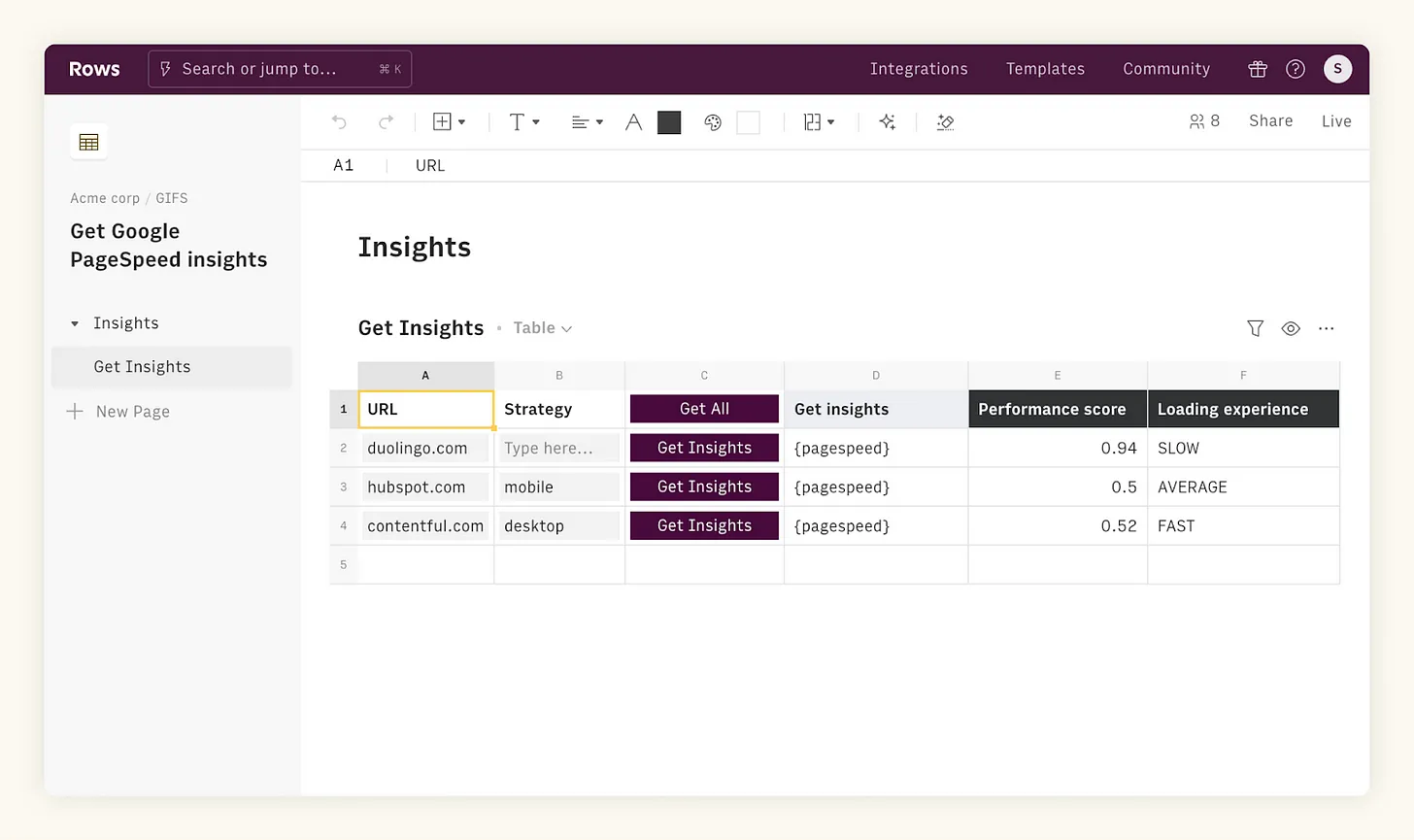Open the text format dropdown
Image resolution: width=1414 pixels, height=840 pixels.
[x=524, y=121]
